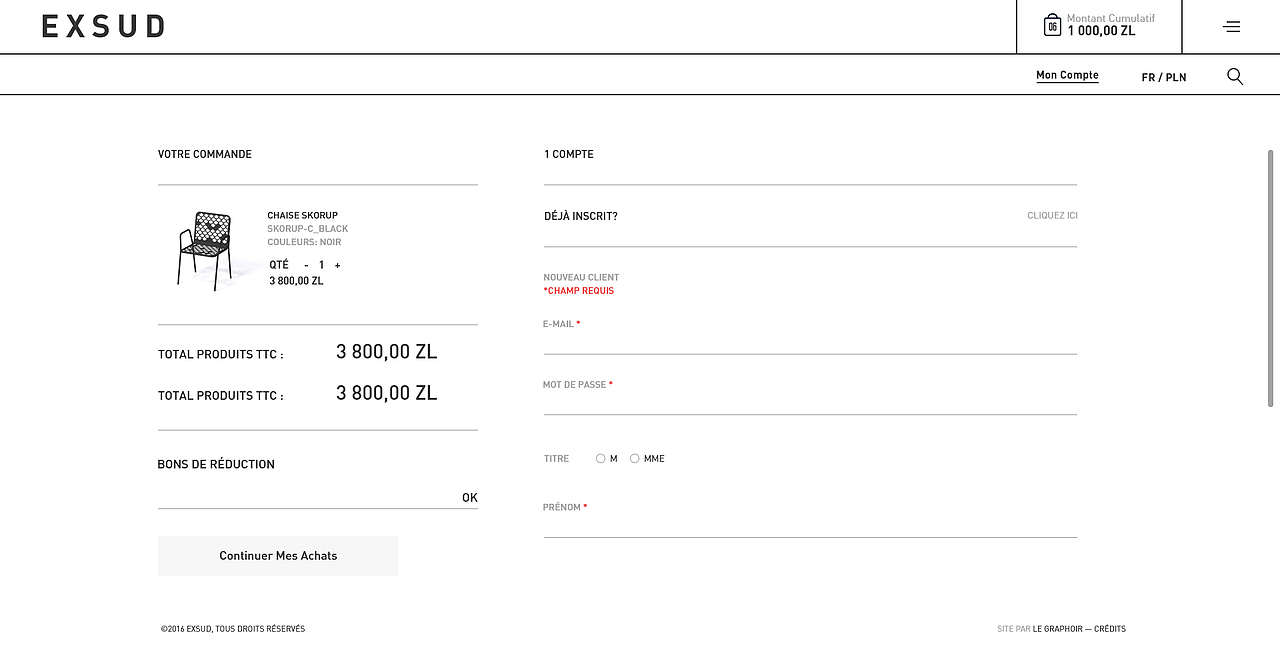1280x653 pixels.
Task: Open Mon Compte menu item
Action: [x=1067, y=75]
